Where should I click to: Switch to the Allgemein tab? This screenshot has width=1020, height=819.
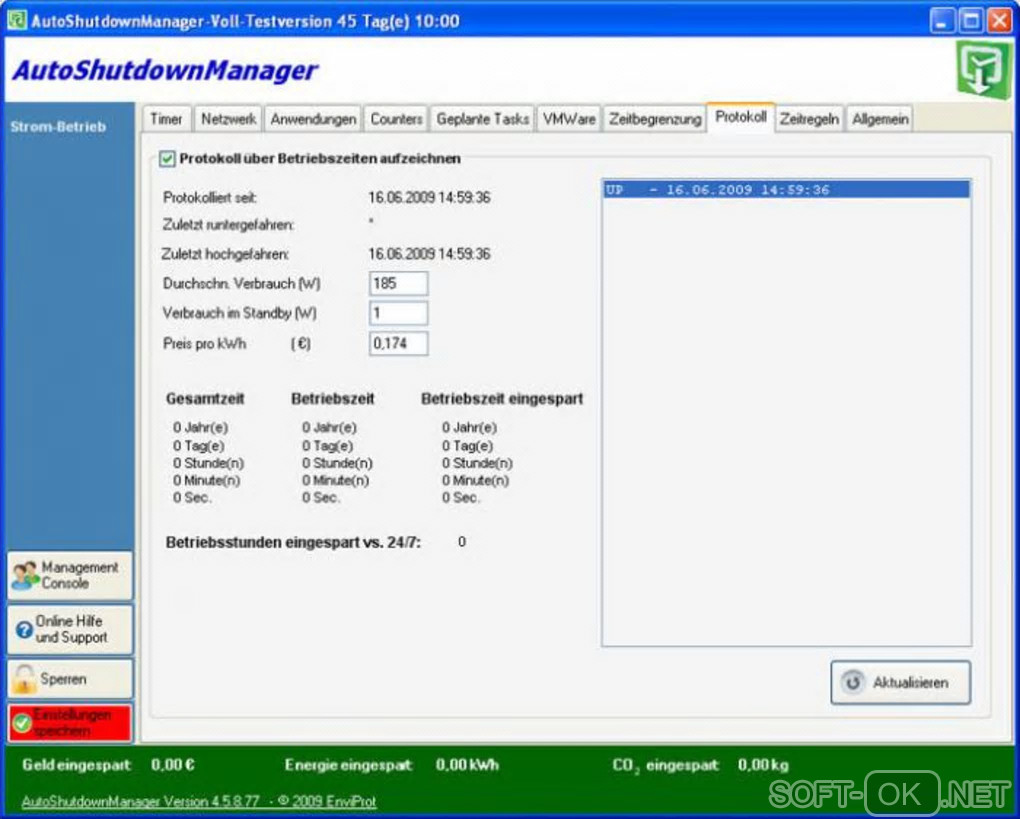pyautogui.click(x=879, y=119)
